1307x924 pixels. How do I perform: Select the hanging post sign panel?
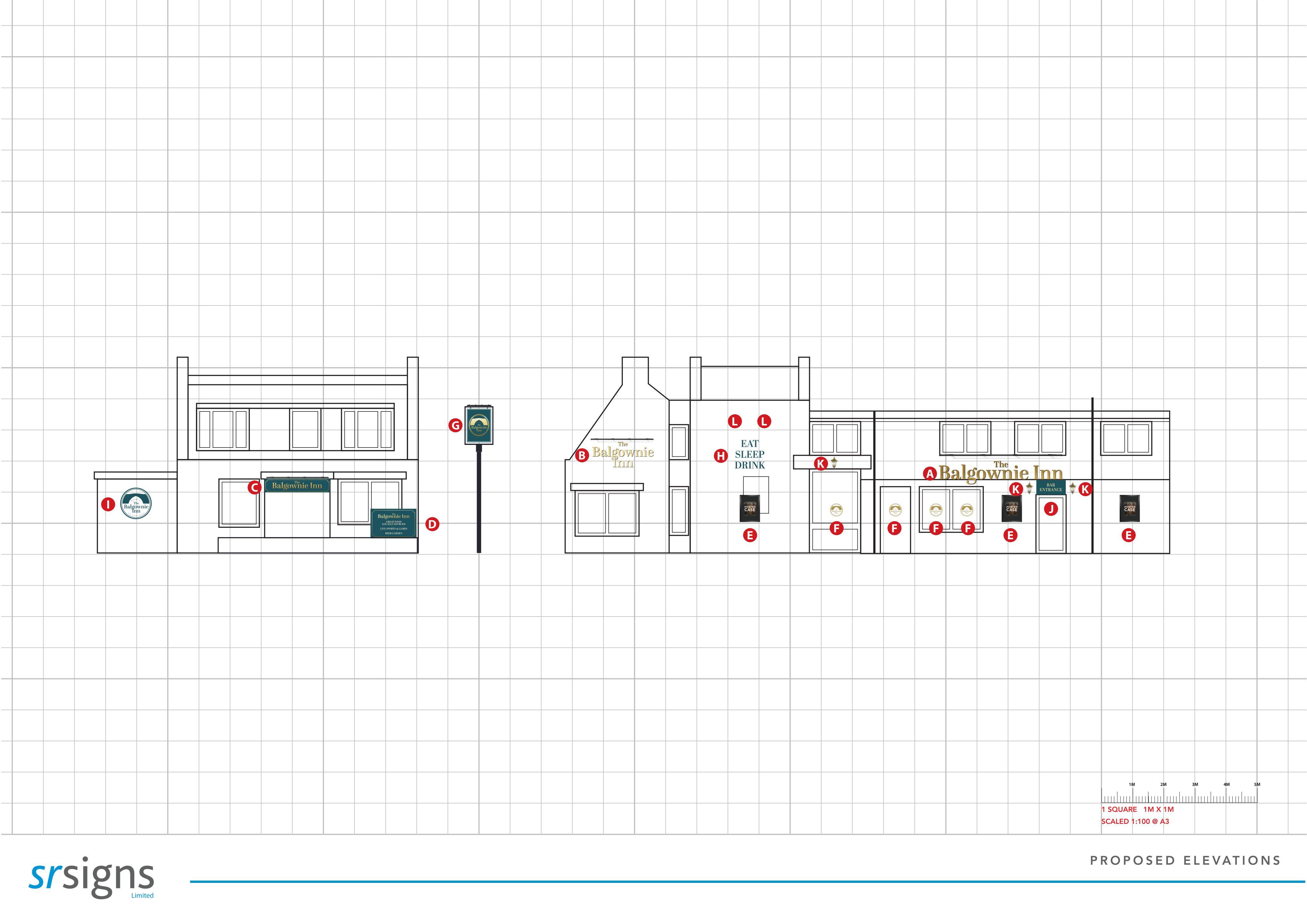pos(479,425)
